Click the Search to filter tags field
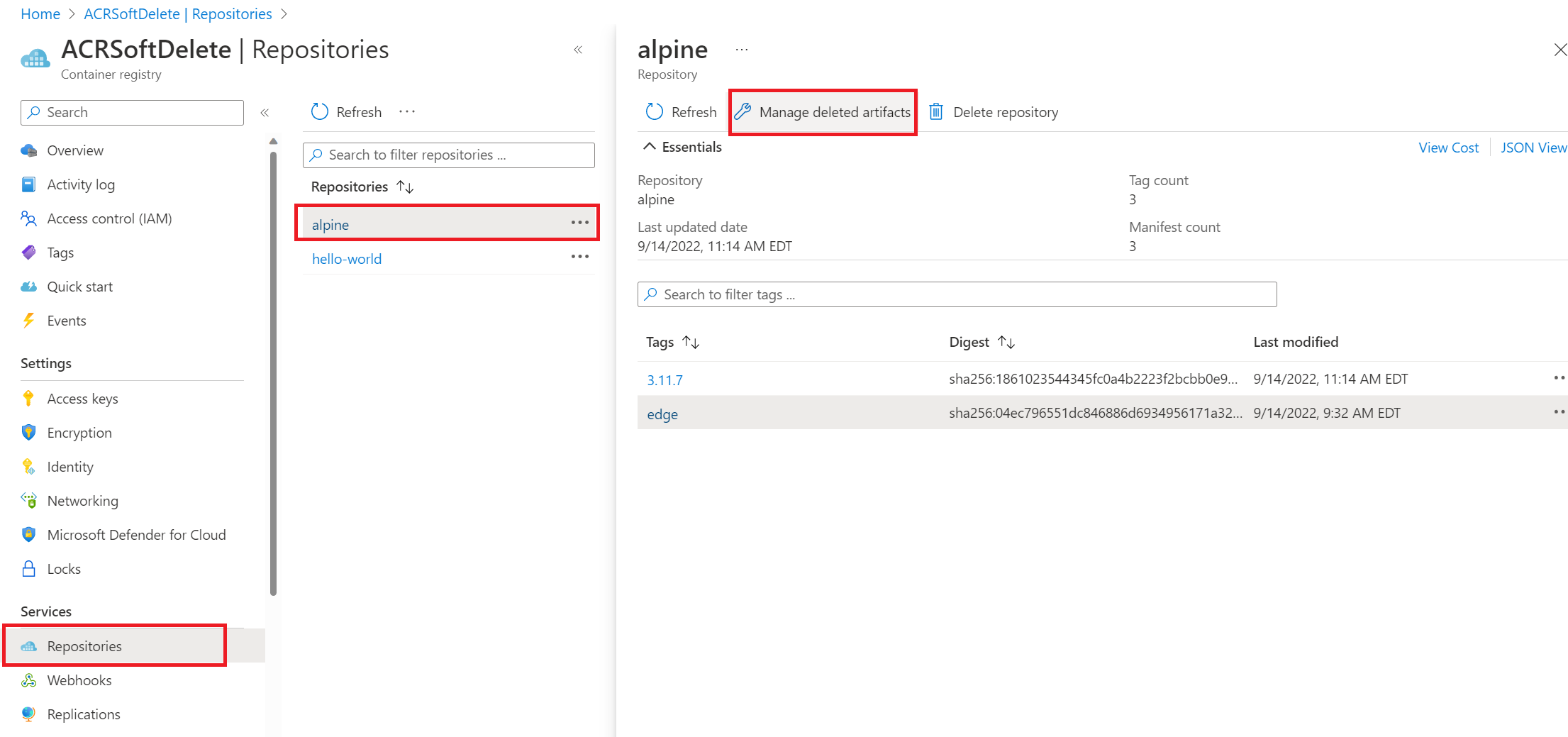Viewport: 1568px width, 737px height. (957, 294)
